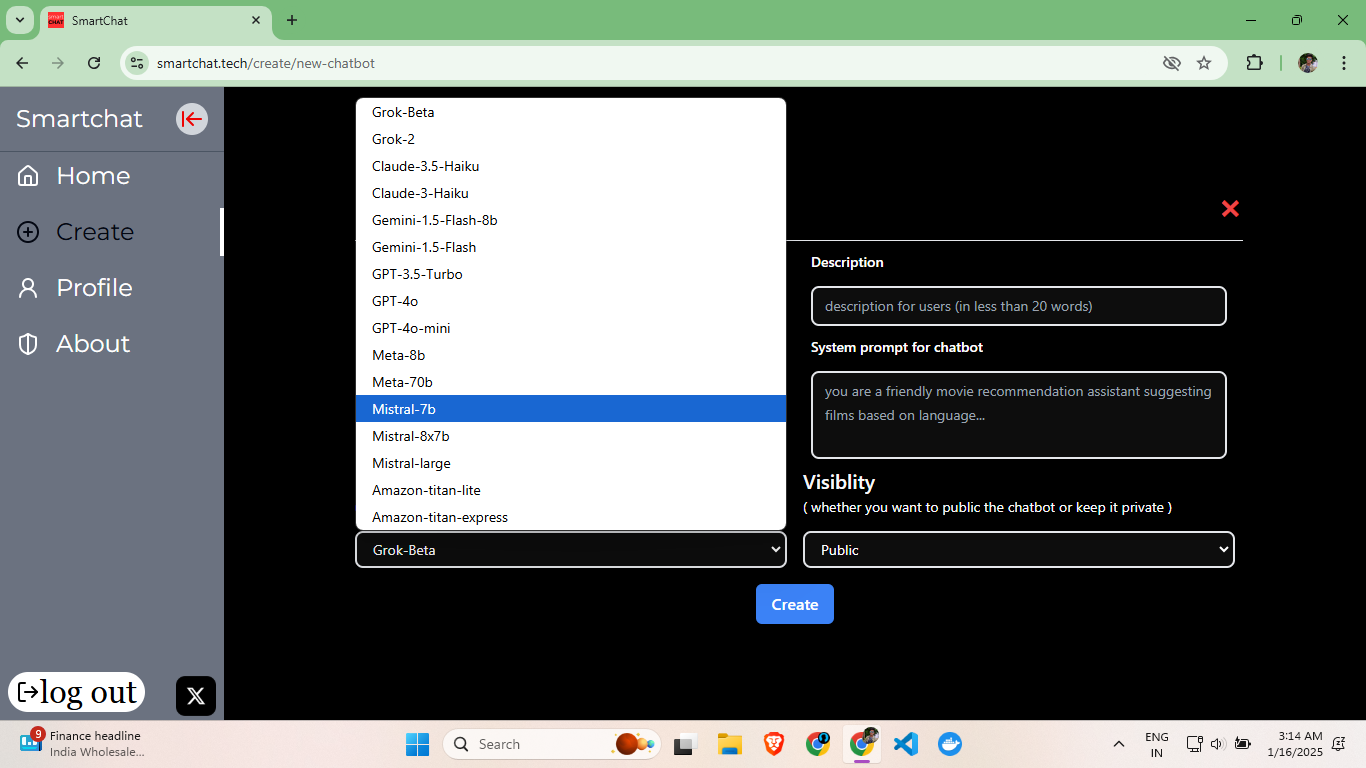The image size is (1366, 768).
Task: Focus the System prompt textarea
Action: [1019, 415]
